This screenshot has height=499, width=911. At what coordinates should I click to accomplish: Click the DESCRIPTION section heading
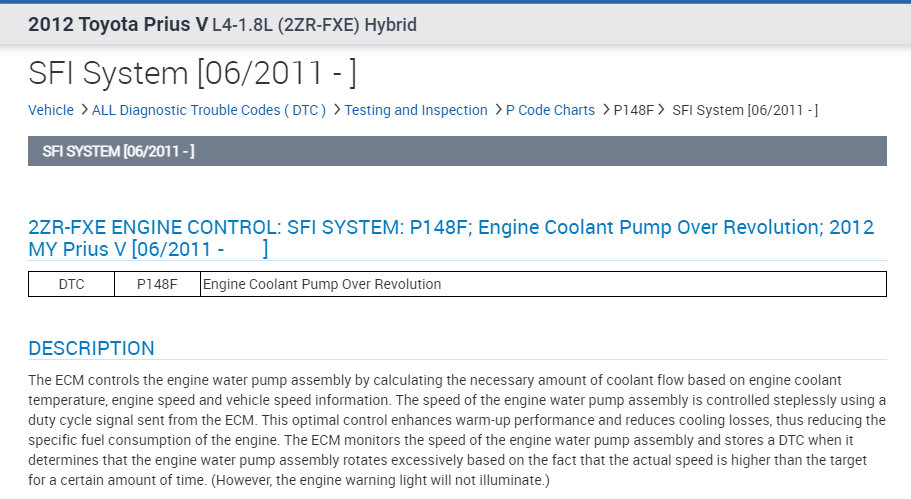[91, 349]
